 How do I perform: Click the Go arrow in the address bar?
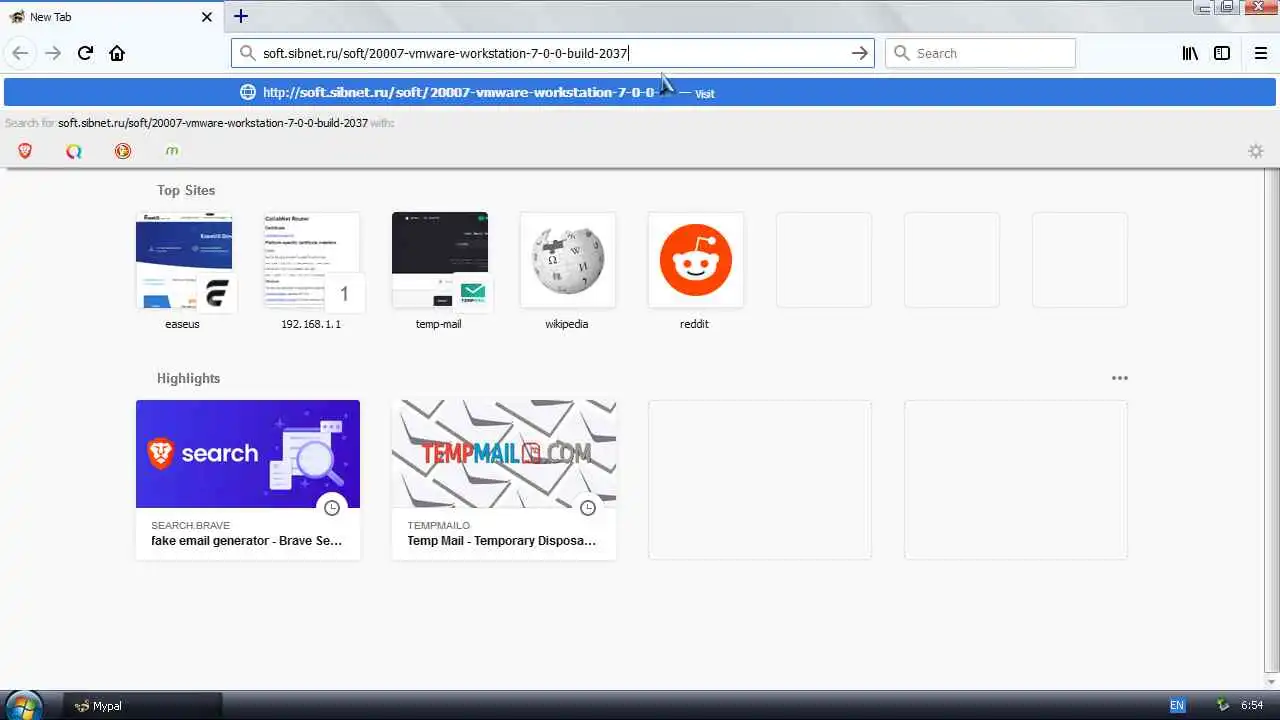pyautogui.click(x=859, y=53)
